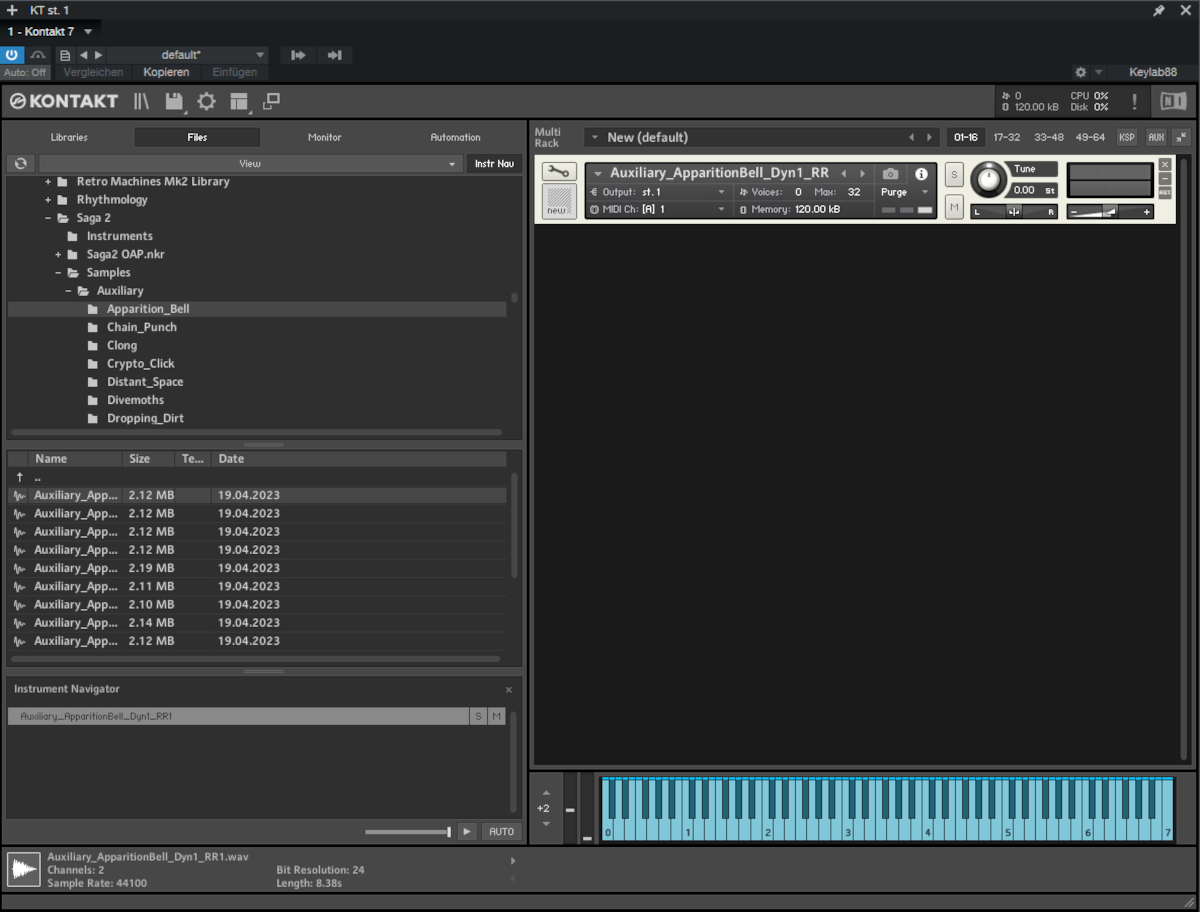Toggle rack header minimize arrows icon
Image resolution: width=1200 pixels, height=912 pixels.
pos(1181,137)
